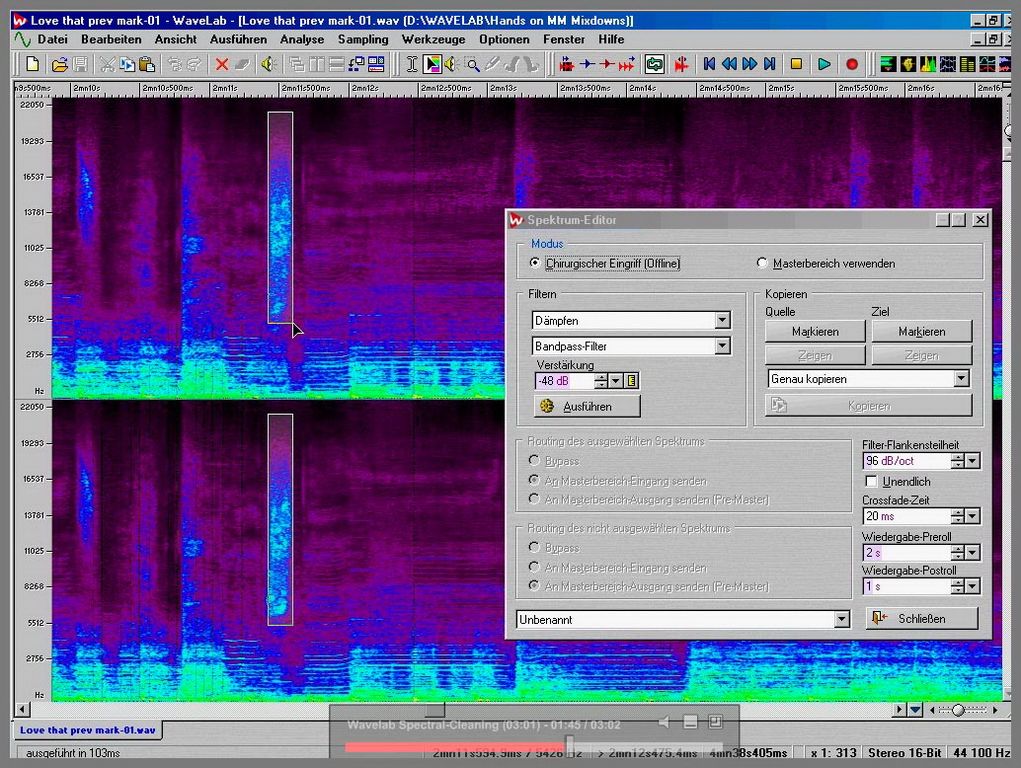Image resolution: width=1021 pixels, height=768 pixels.
Task: Cut selection with the scissors icon
Action: (107, 64)
